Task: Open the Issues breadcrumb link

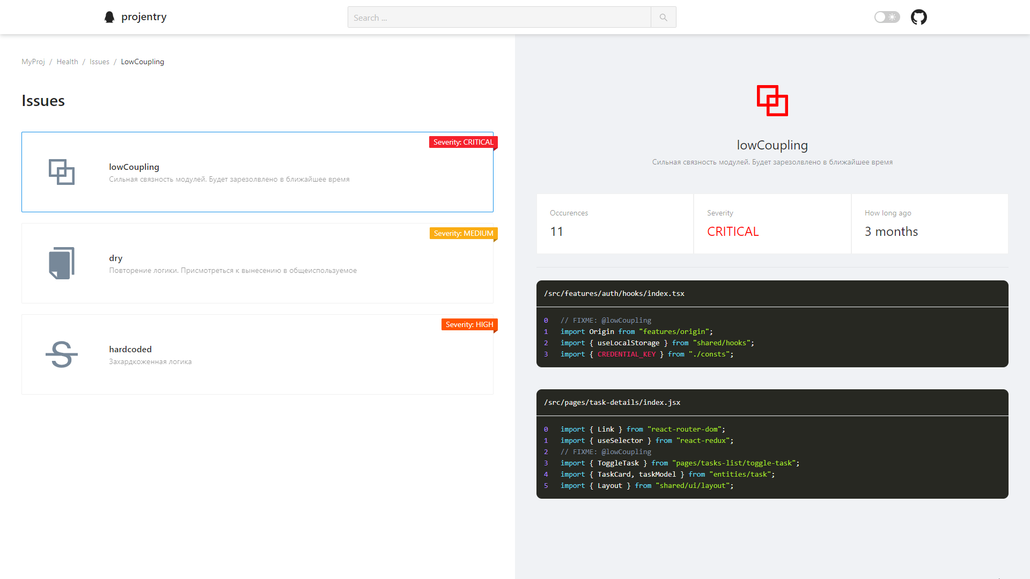Action: coord(99,61)
